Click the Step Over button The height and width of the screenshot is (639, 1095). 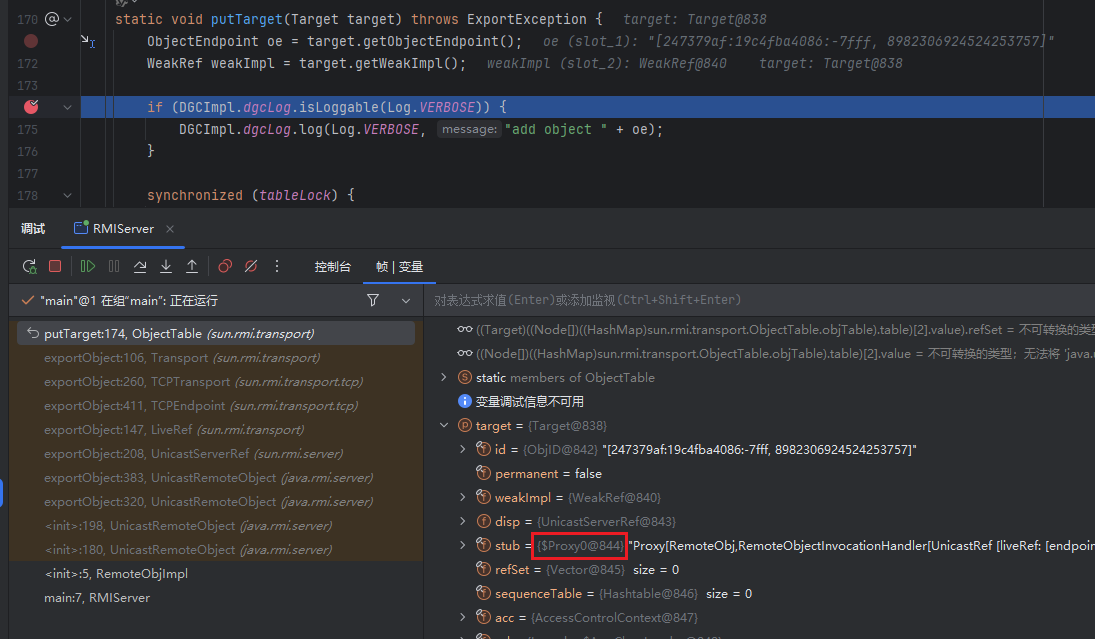(140, 266)
